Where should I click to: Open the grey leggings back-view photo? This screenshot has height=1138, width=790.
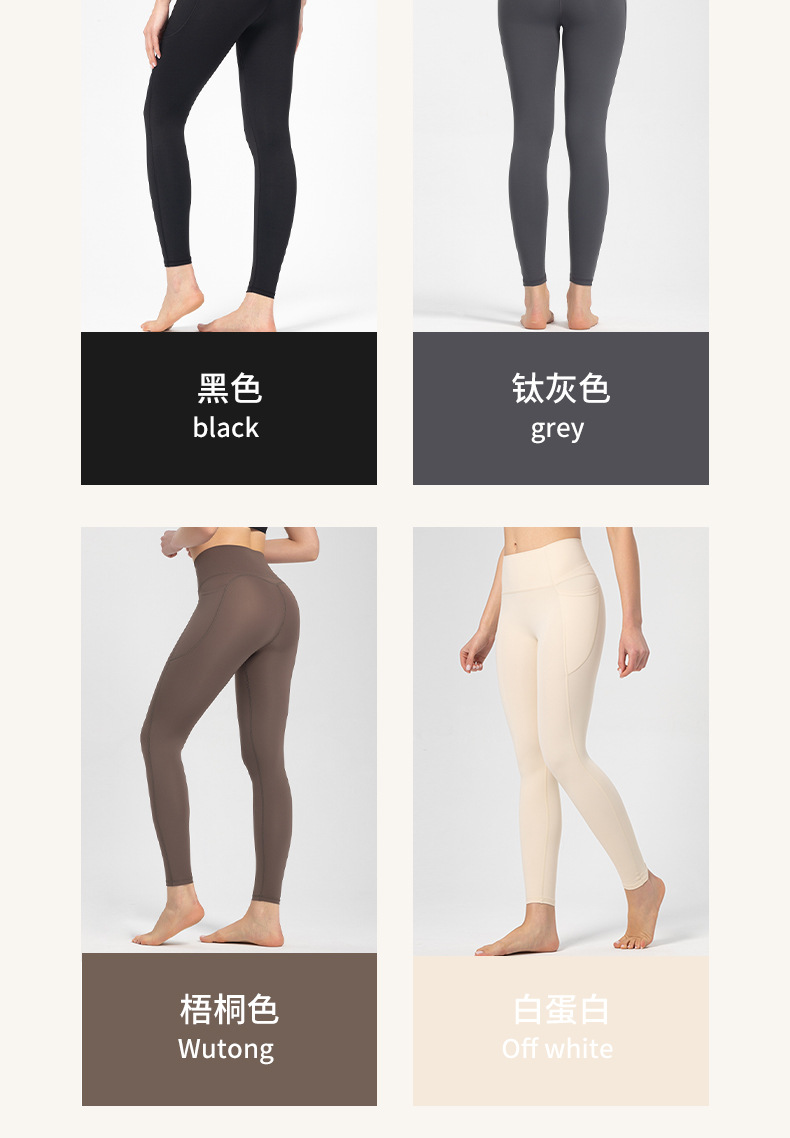[561, 165]
